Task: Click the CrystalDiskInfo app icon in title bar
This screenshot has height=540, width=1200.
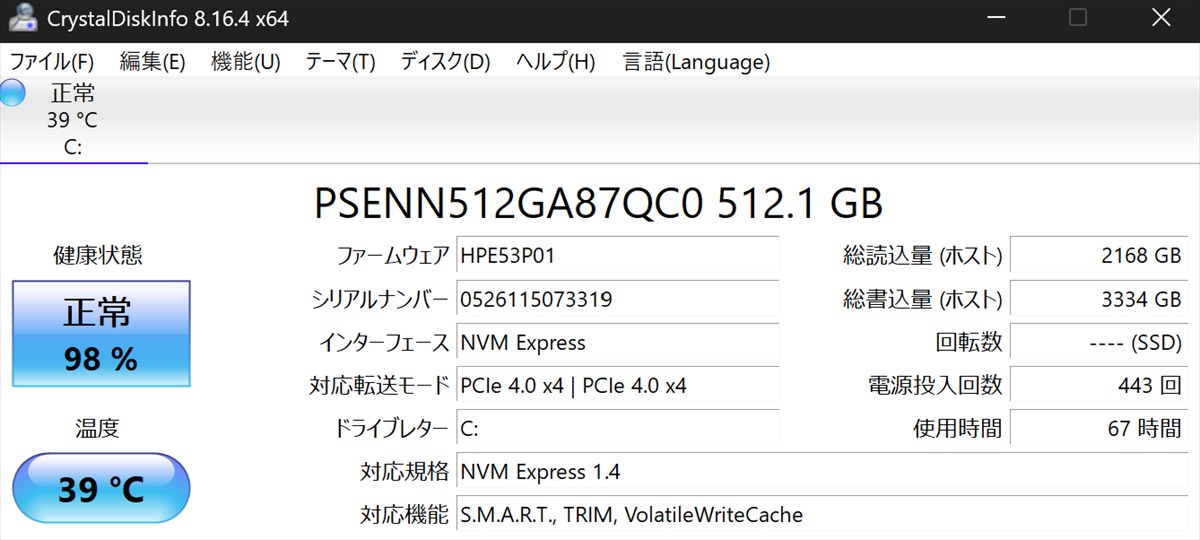Action: coord(22,17)
